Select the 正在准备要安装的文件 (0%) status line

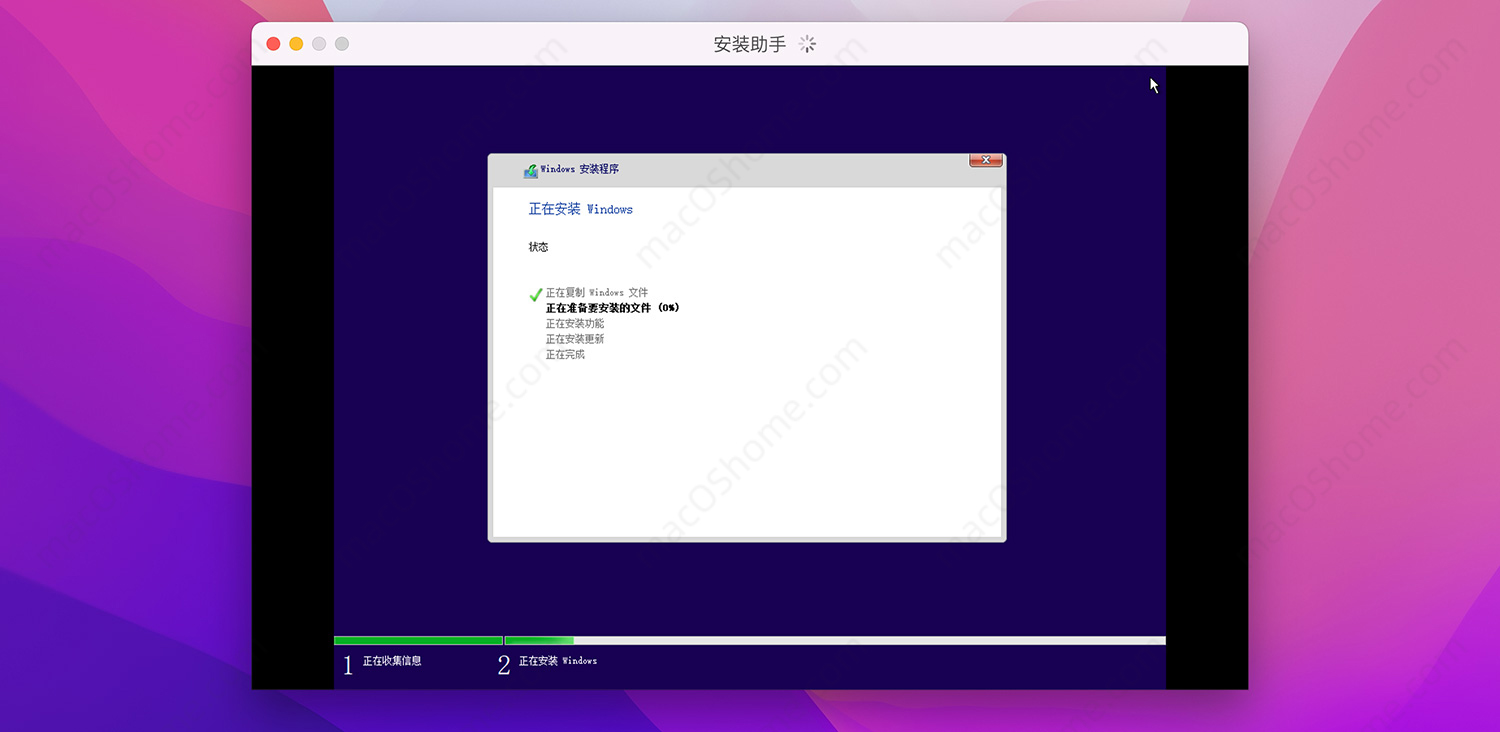pyautogui.click(x=612, y=308)
